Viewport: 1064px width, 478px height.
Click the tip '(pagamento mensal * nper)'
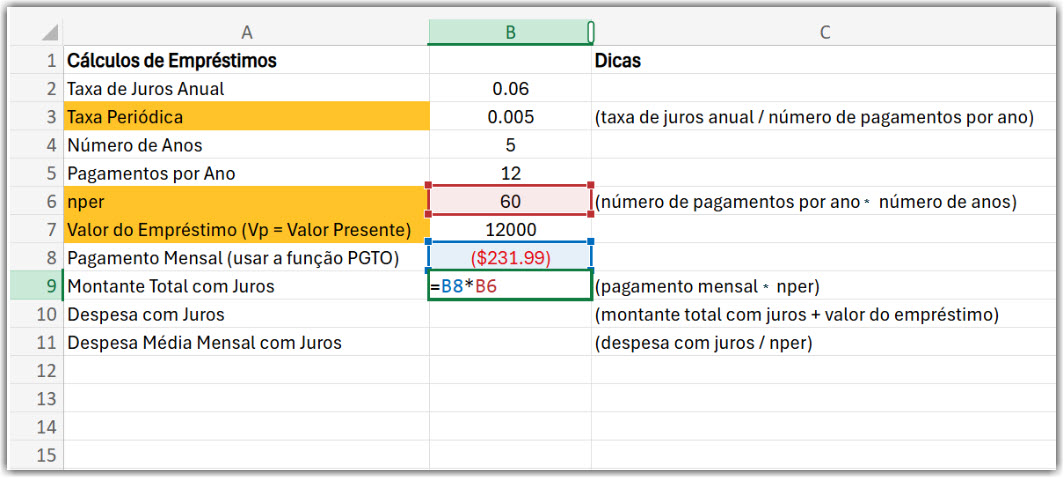pyautogui.click(x=708, y=287)
